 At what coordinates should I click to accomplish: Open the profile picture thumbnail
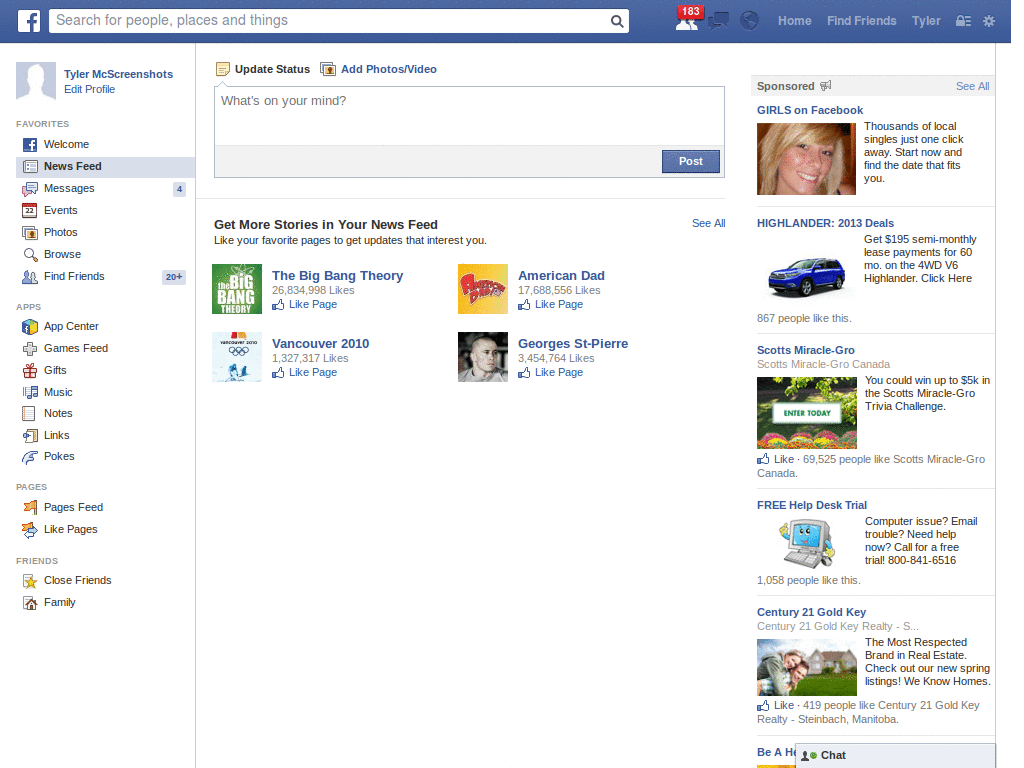point(36,82)
